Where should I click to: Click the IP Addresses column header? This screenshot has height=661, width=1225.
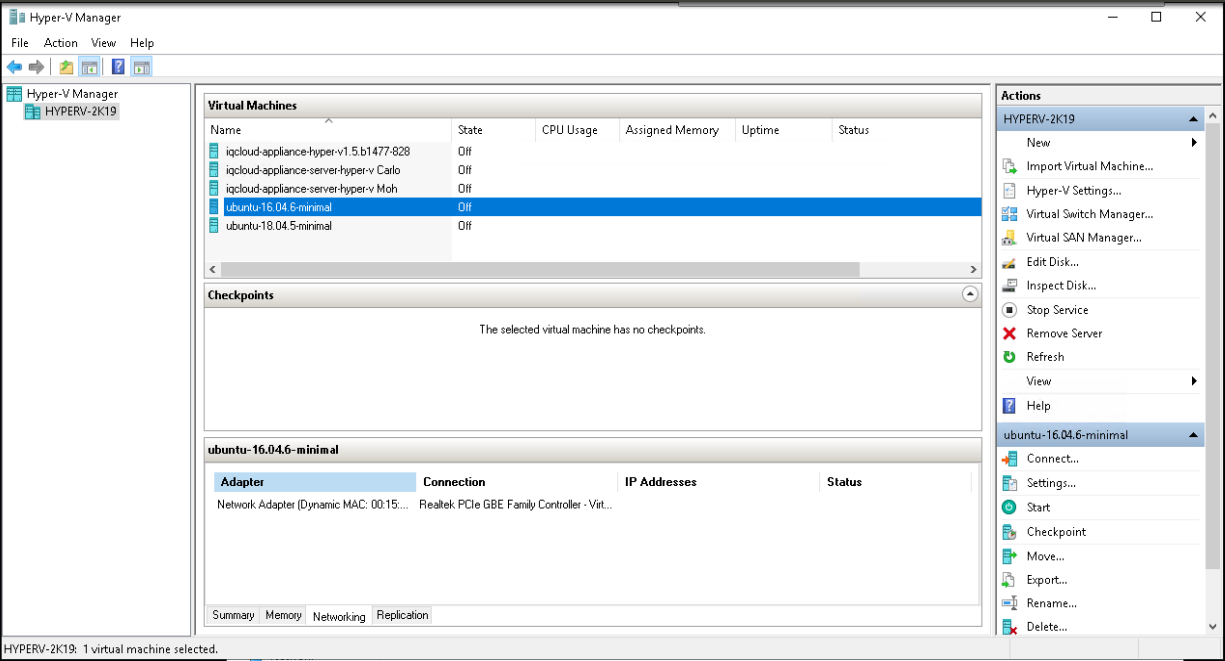click(719, 482)
